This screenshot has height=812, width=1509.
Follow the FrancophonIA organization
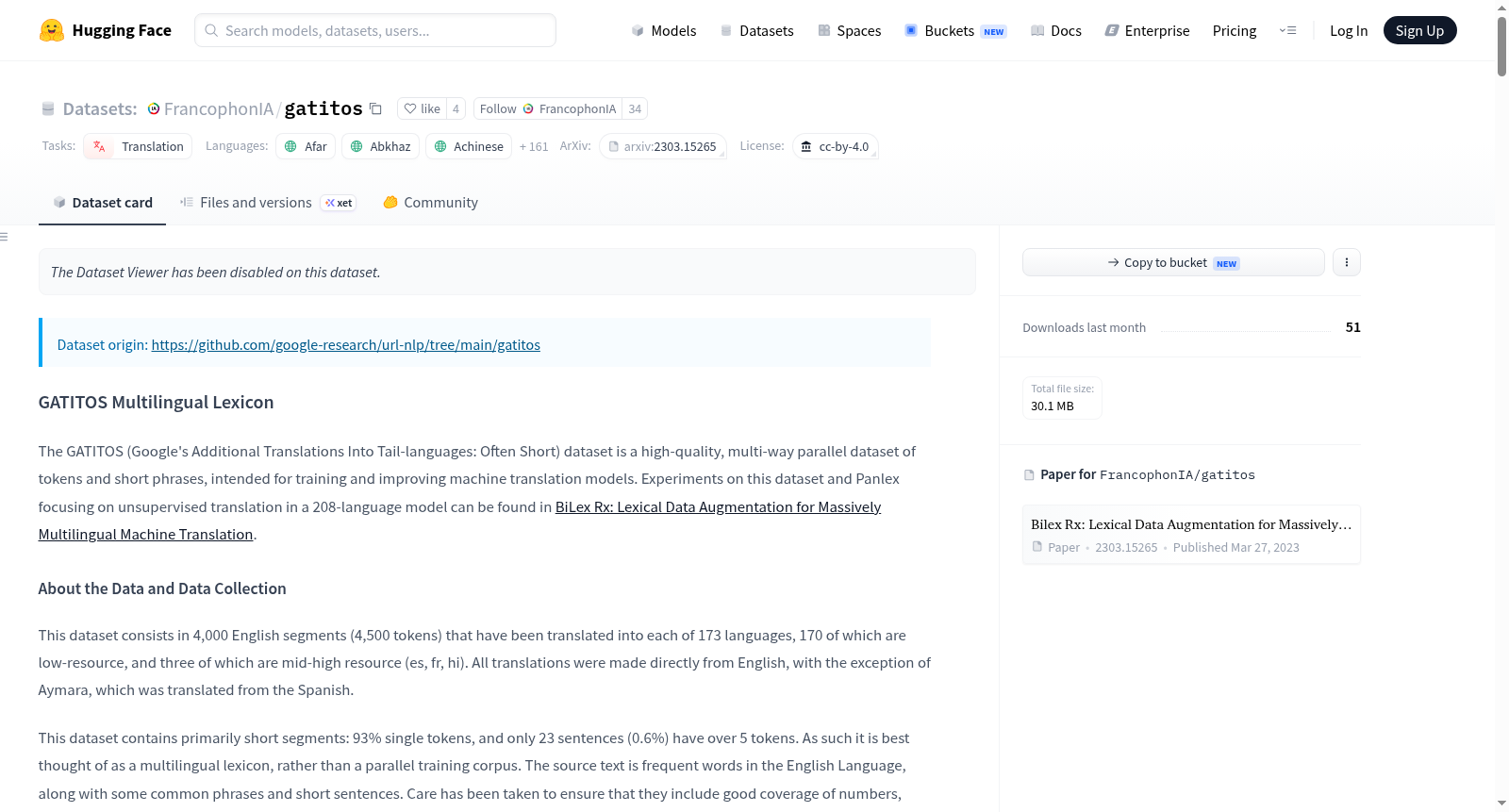point(548,108)
